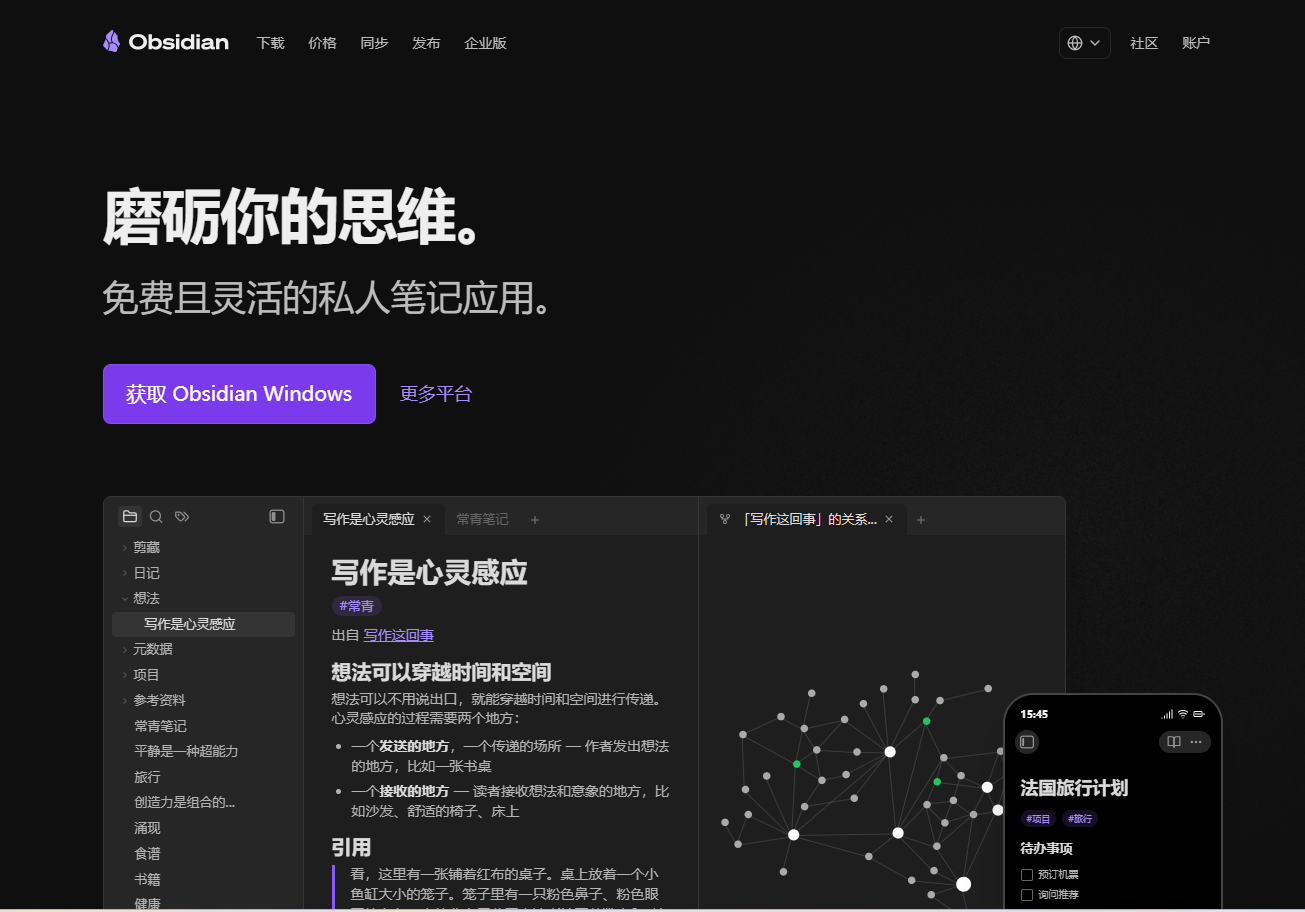The image size is (1305, 912).
Task: Open the 价格 menu item
Action: tap(323, 43)
